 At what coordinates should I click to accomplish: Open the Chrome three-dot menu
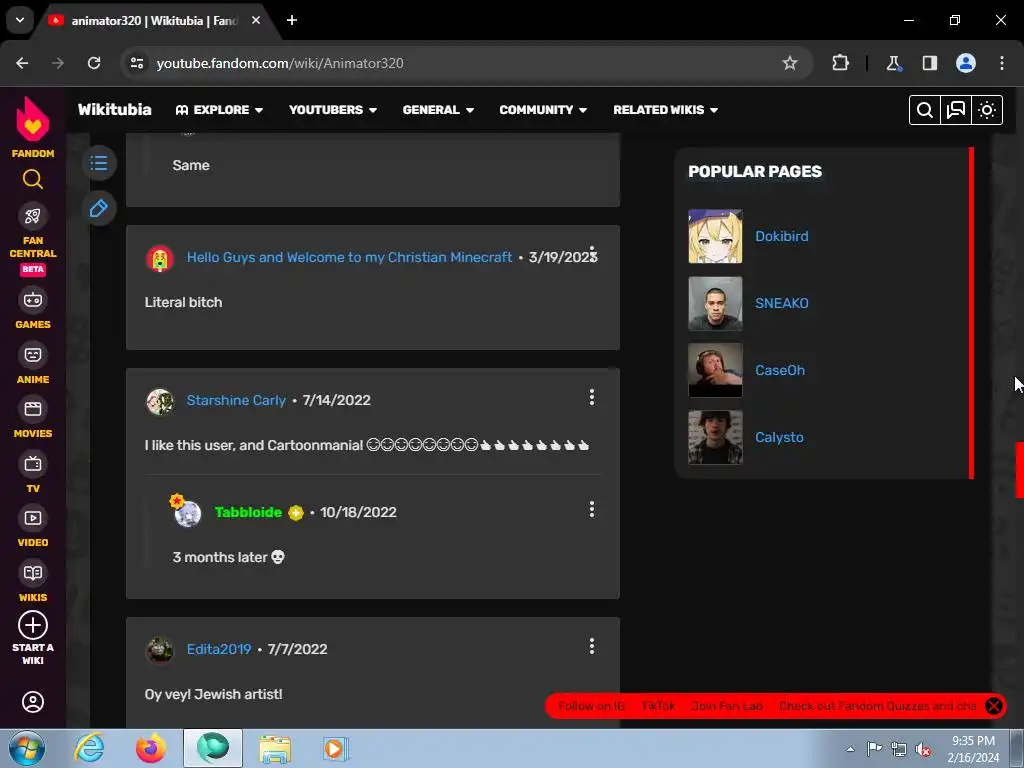1002,63
